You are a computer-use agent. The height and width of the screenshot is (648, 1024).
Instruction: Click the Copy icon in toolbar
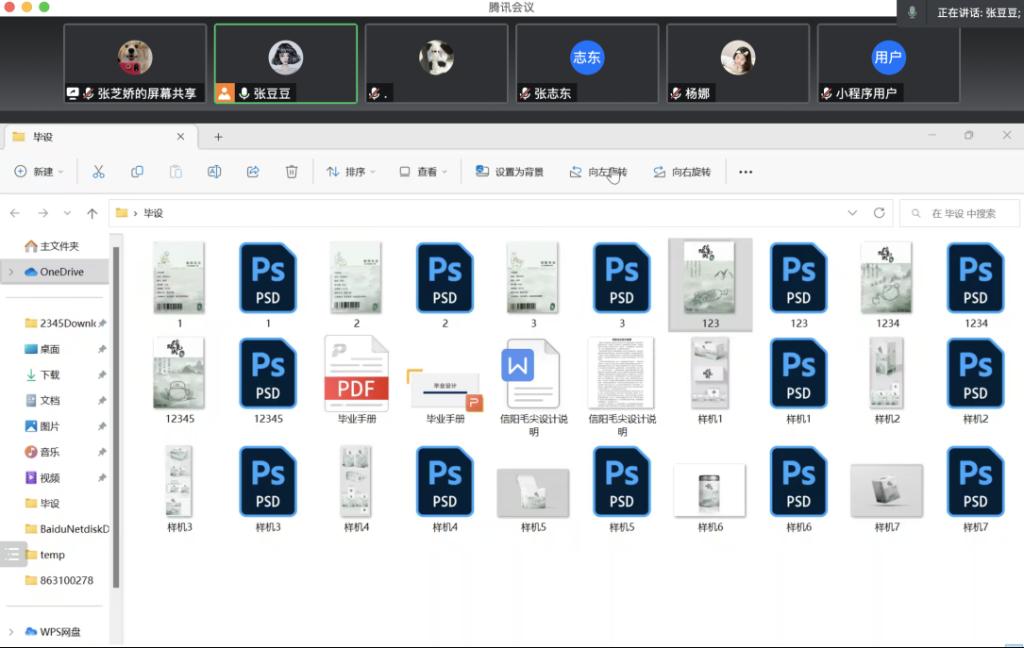pyautogui.click(x=137, y=172)
